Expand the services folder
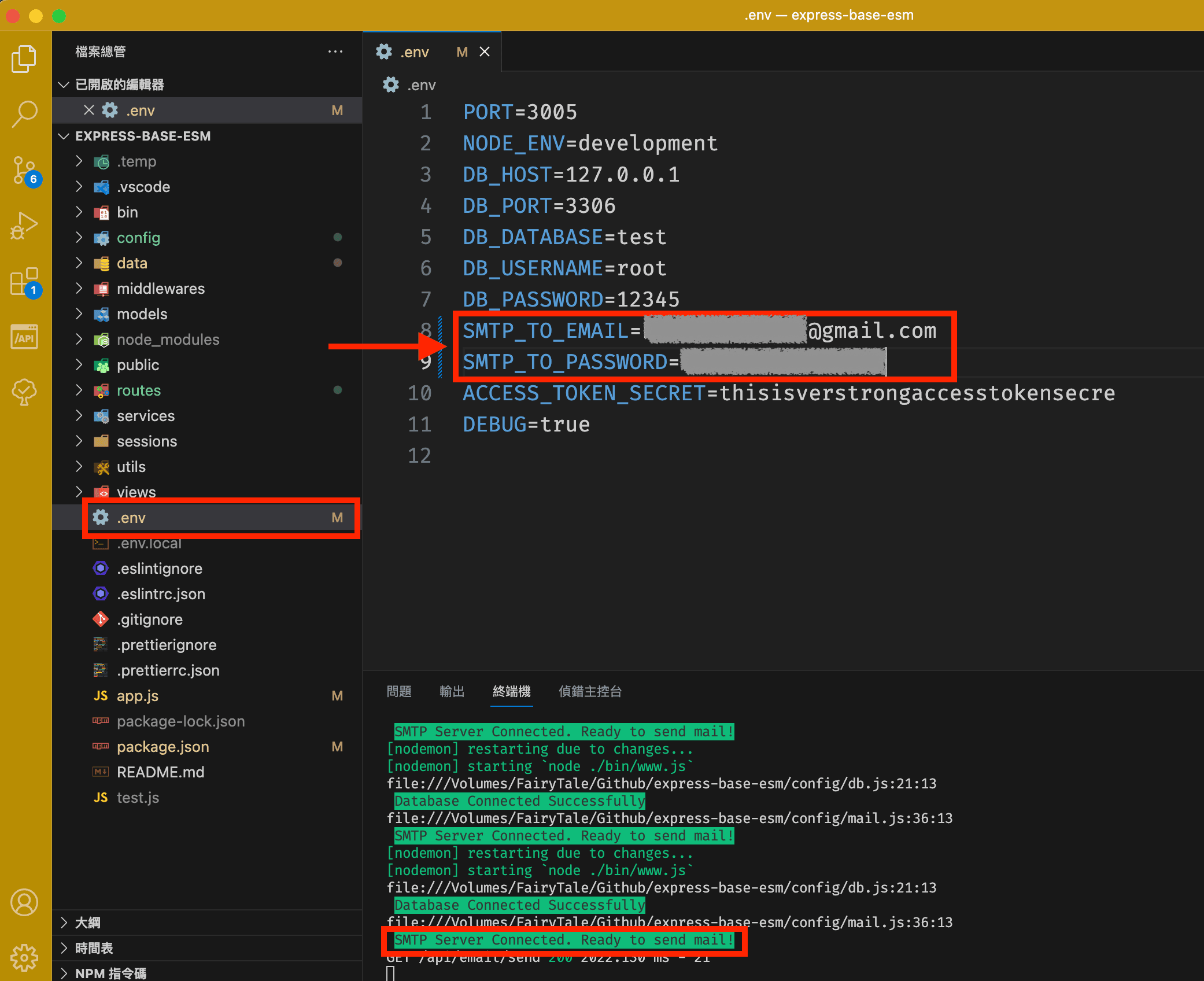This screenshot has height=981, width=1204. [79, 415]
